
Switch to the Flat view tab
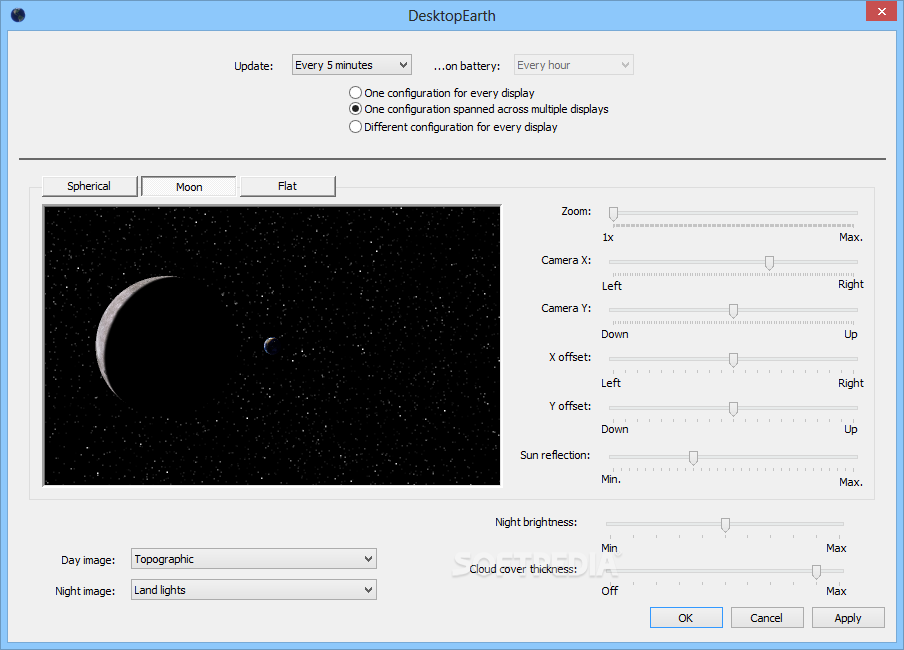(x=287, y=186)
